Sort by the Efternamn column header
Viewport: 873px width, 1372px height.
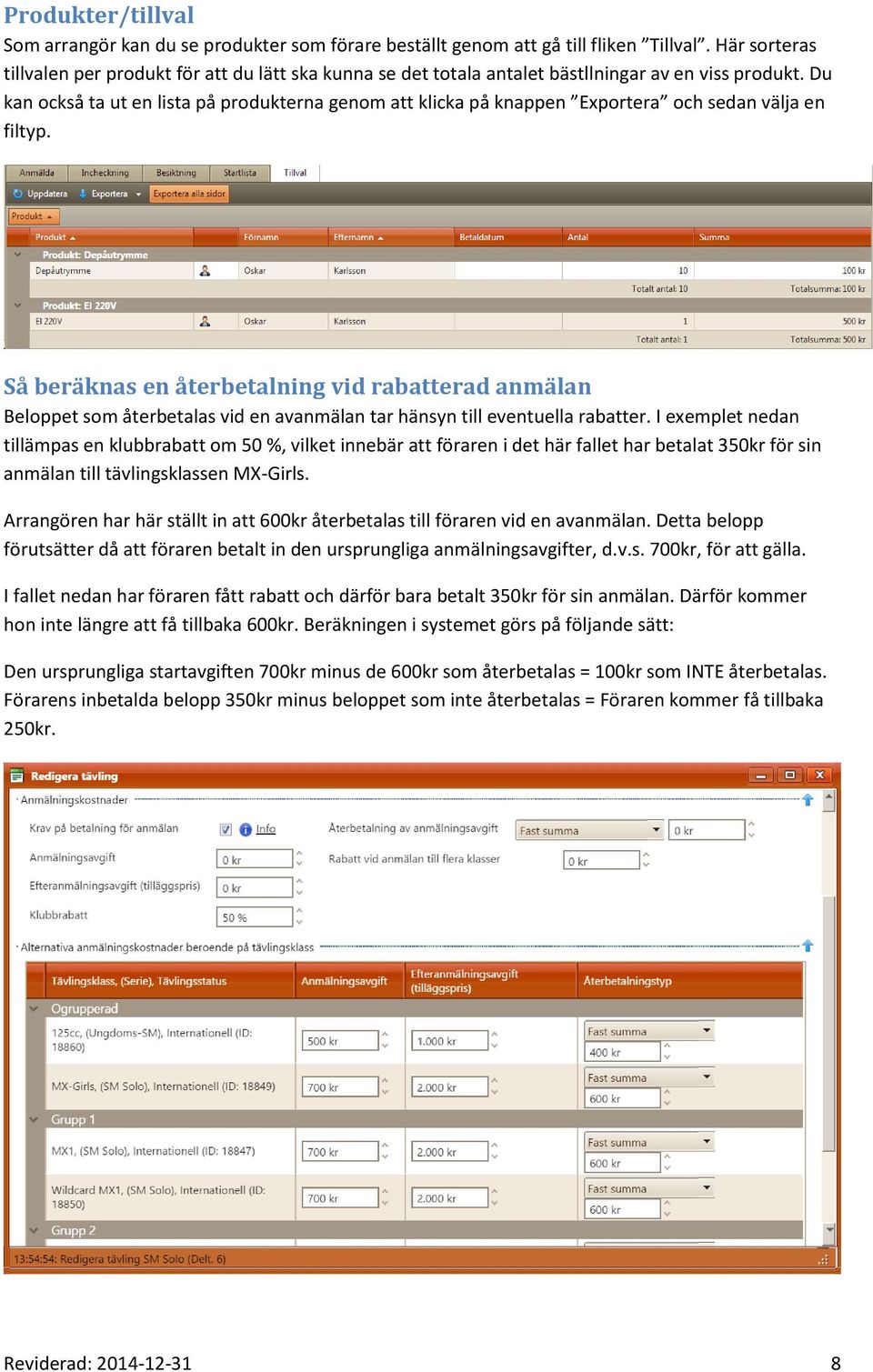pyautogui.click(x=391, y=237)
